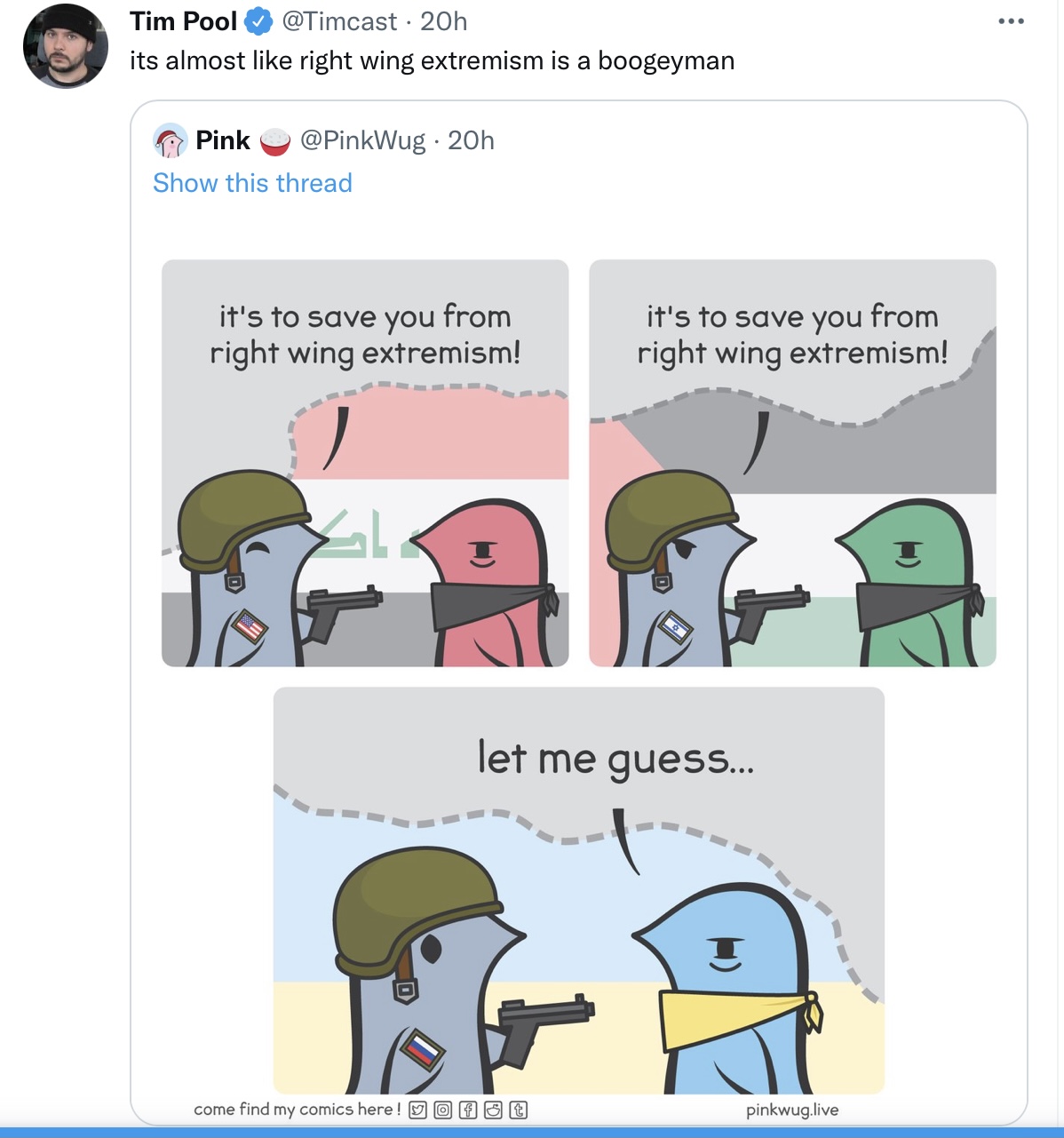This screenshot has height=1138, width=1064.
Task: Open Tim Pool's profile avatar
Action: pyautogui.click(x=66, y=46)
